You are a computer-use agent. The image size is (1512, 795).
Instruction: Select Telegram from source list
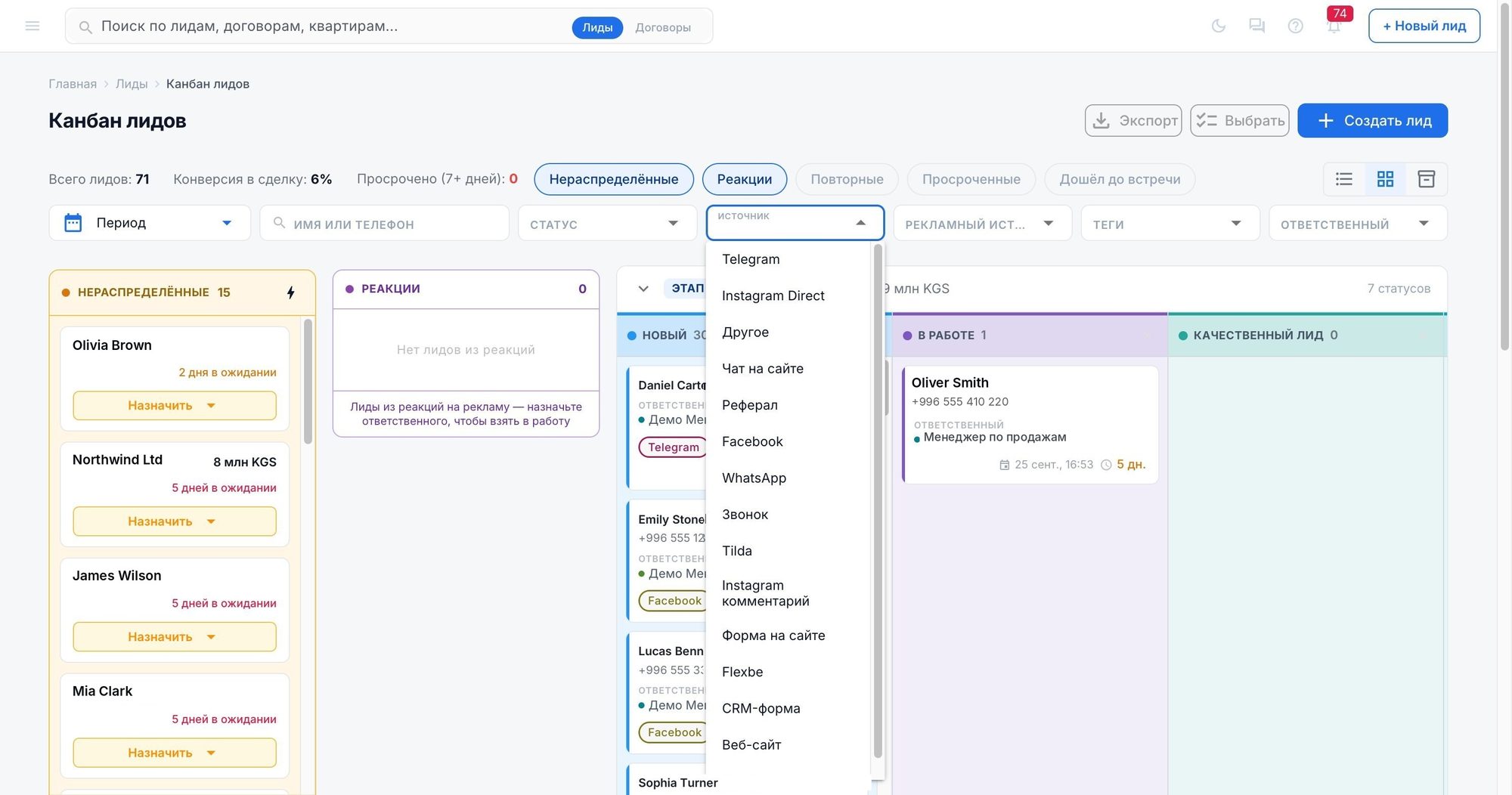point(789,259)
